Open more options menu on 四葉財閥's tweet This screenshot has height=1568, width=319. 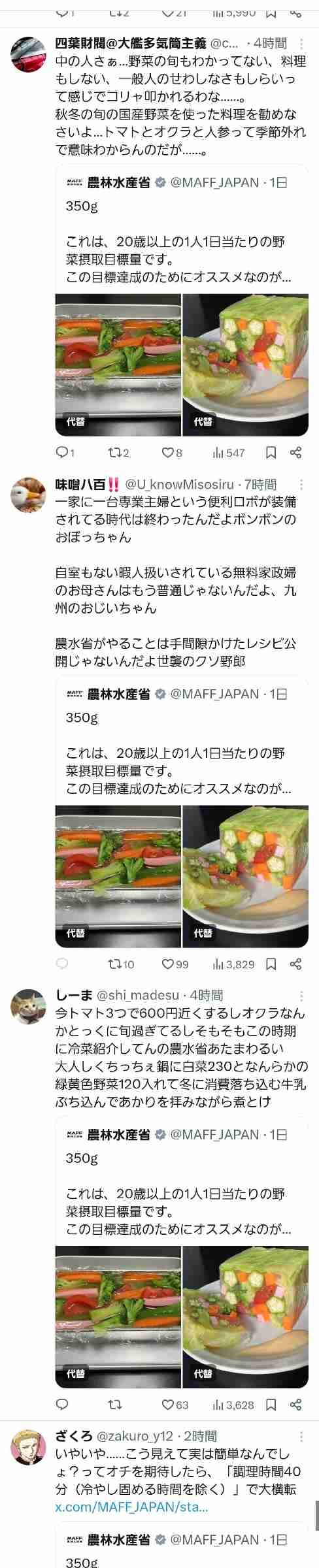301,44
